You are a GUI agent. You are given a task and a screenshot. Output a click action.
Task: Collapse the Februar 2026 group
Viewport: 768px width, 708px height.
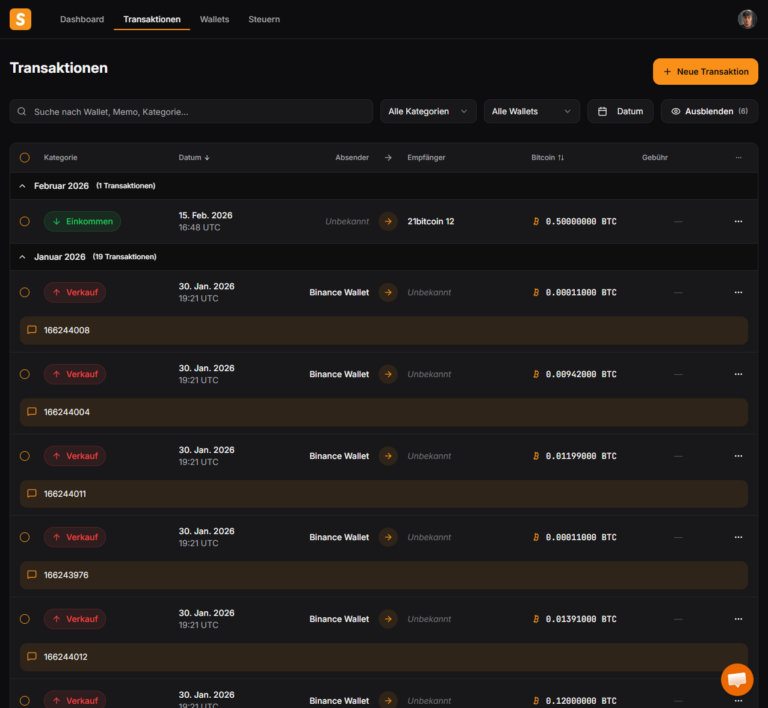click(x=22, y=186)
